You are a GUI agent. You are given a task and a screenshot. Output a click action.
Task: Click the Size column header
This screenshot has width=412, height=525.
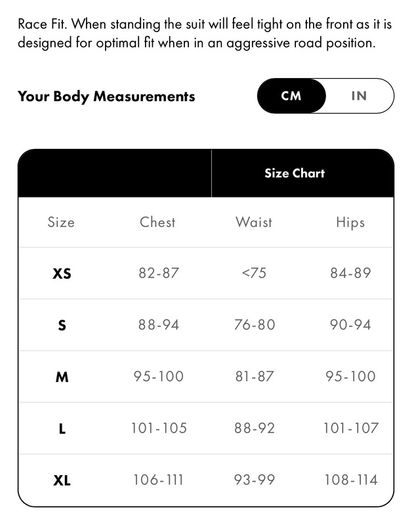click(61, 222)
